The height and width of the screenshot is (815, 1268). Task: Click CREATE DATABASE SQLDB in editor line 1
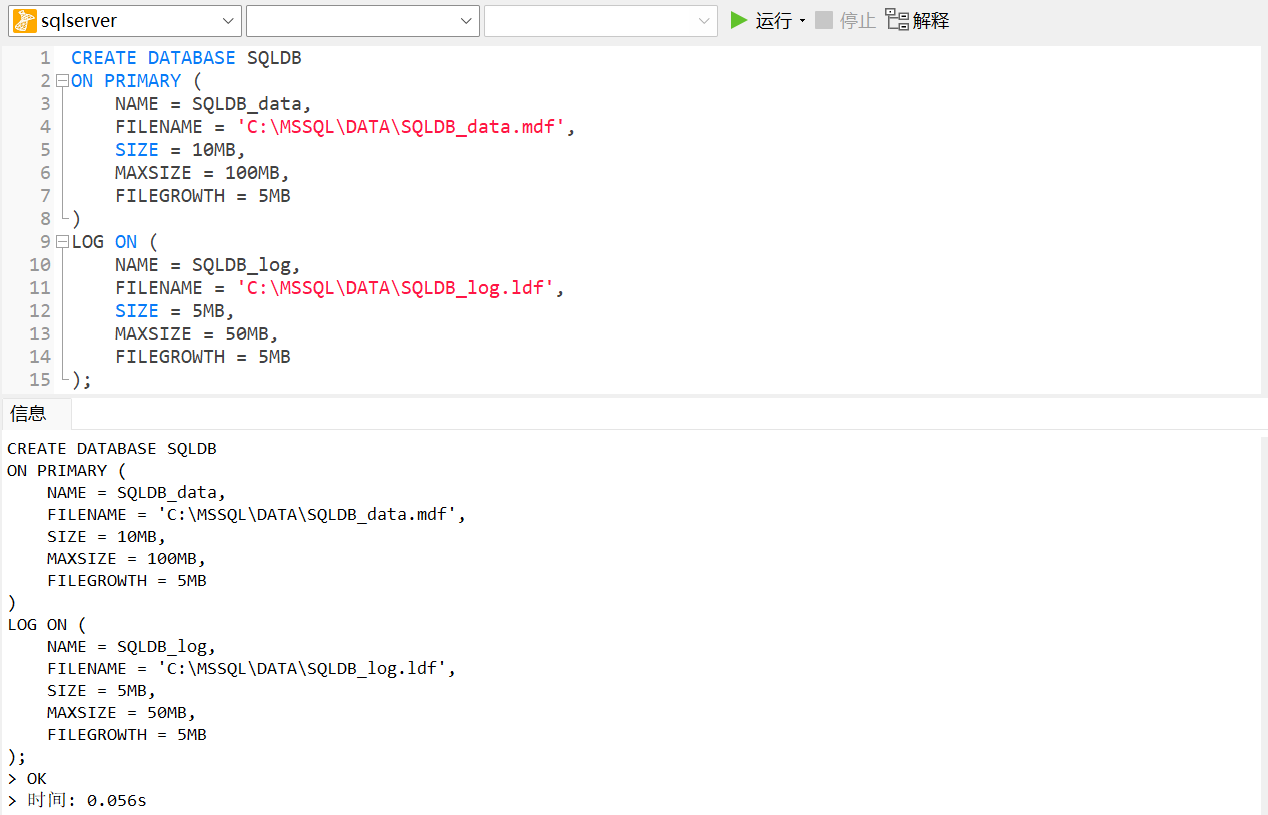(186, 58)
